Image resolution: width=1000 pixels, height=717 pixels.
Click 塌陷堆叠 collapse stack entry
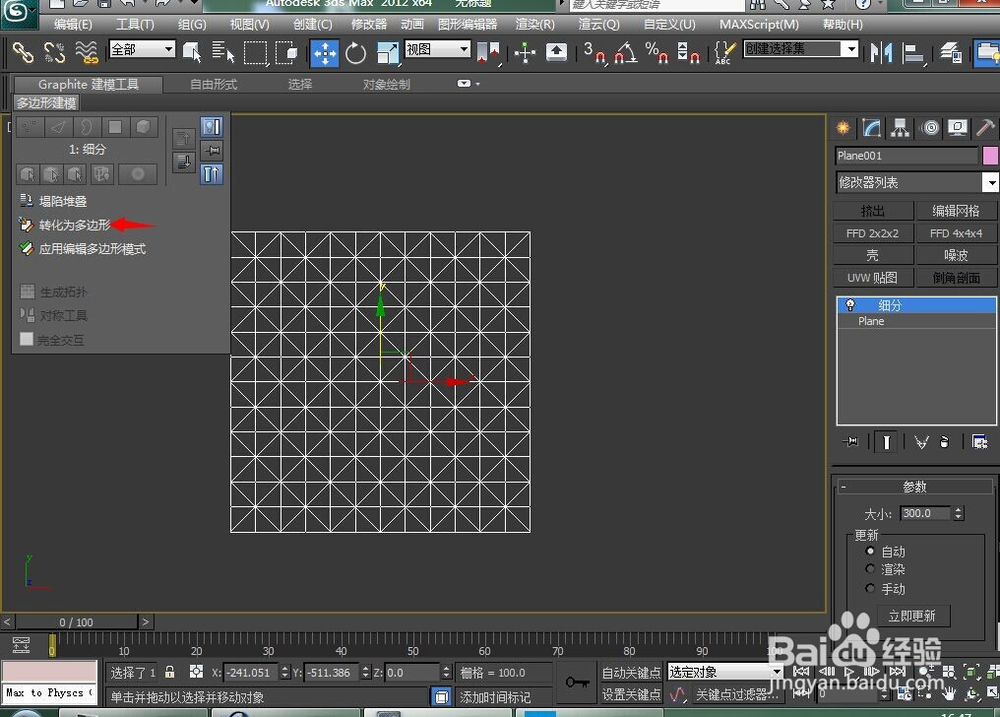point(62,201)
